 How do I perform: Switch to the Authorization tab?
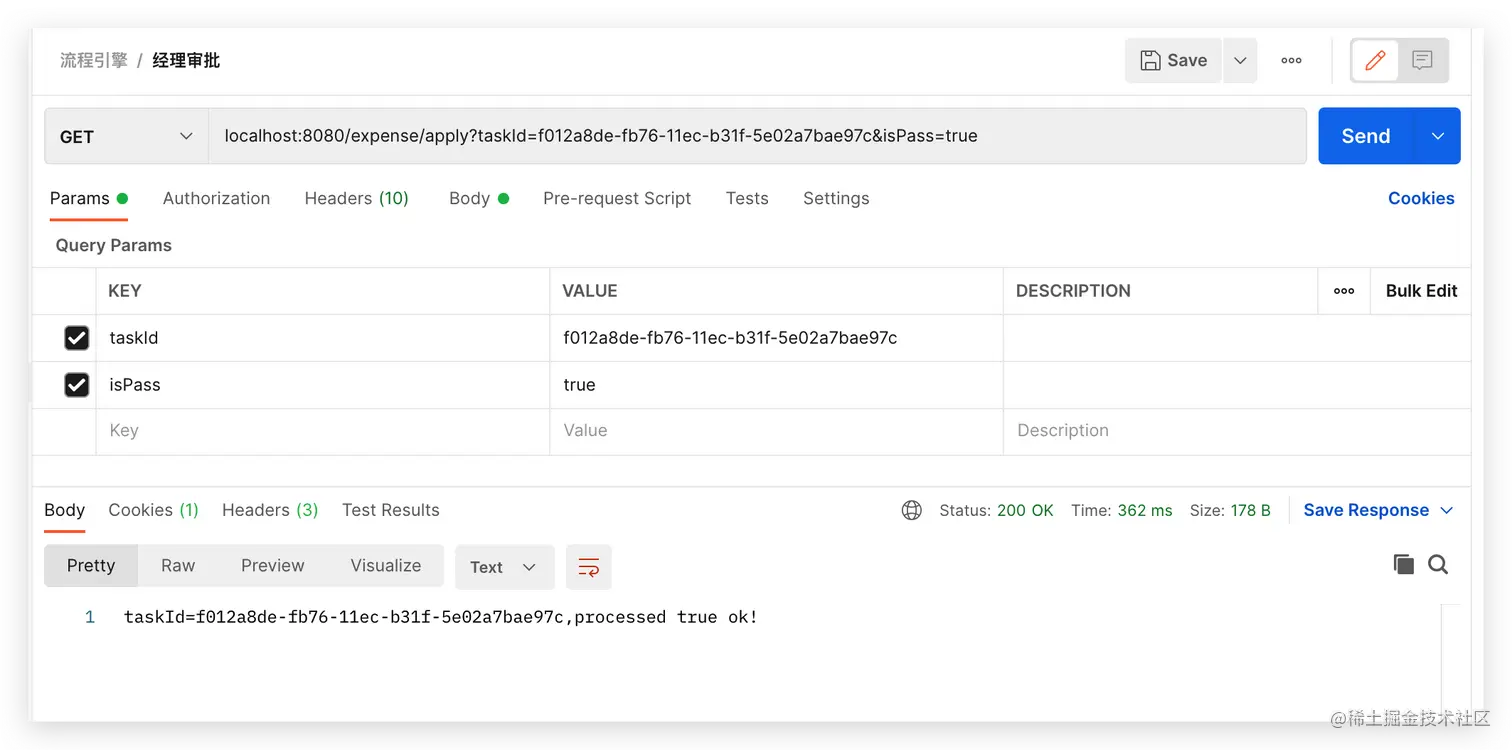216,198
